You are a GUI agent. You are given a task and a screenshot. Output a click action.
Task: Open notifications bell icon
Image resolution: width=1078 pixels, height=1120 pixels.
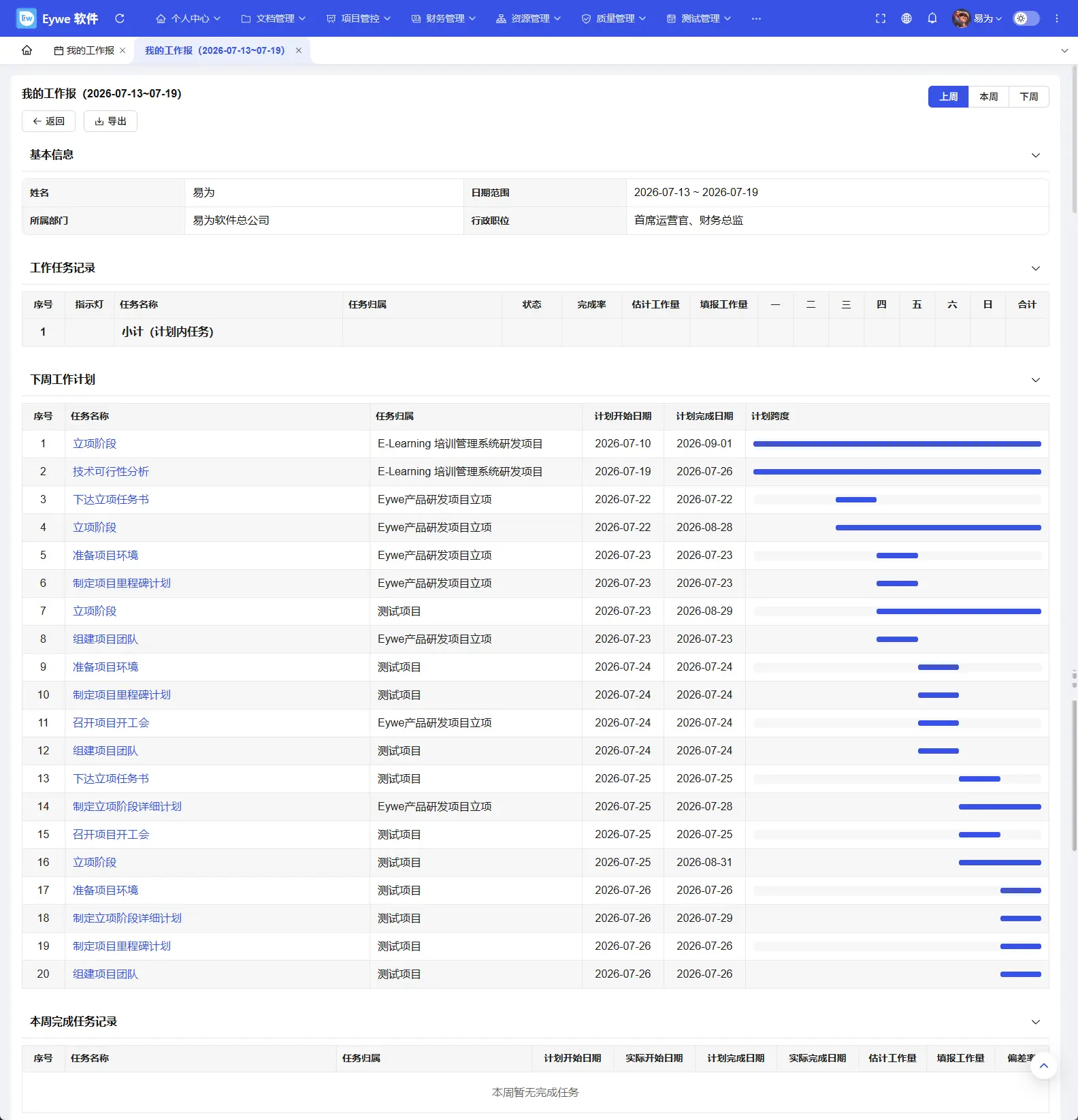(x=932, y=18)
